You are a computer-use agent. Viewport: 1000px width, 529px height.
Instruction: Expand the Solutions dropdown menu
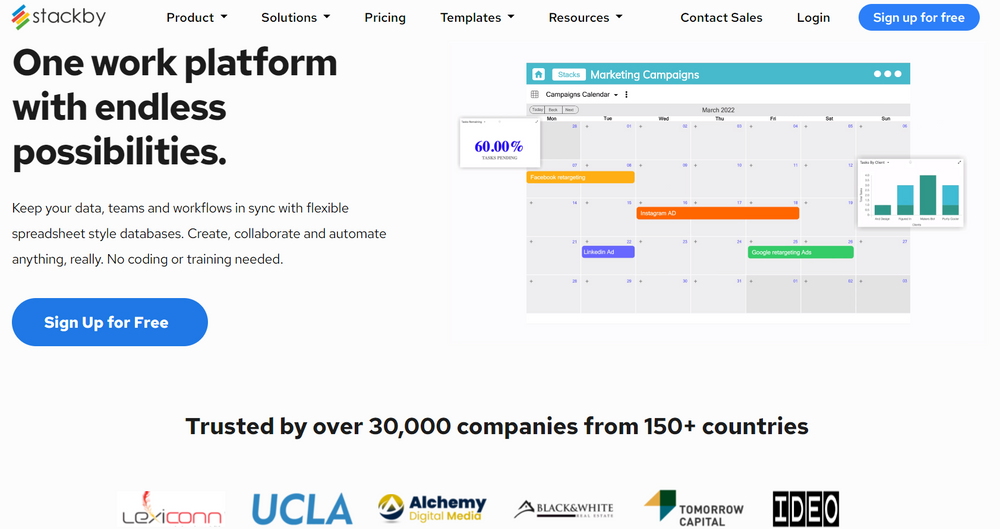pos(296,17)
